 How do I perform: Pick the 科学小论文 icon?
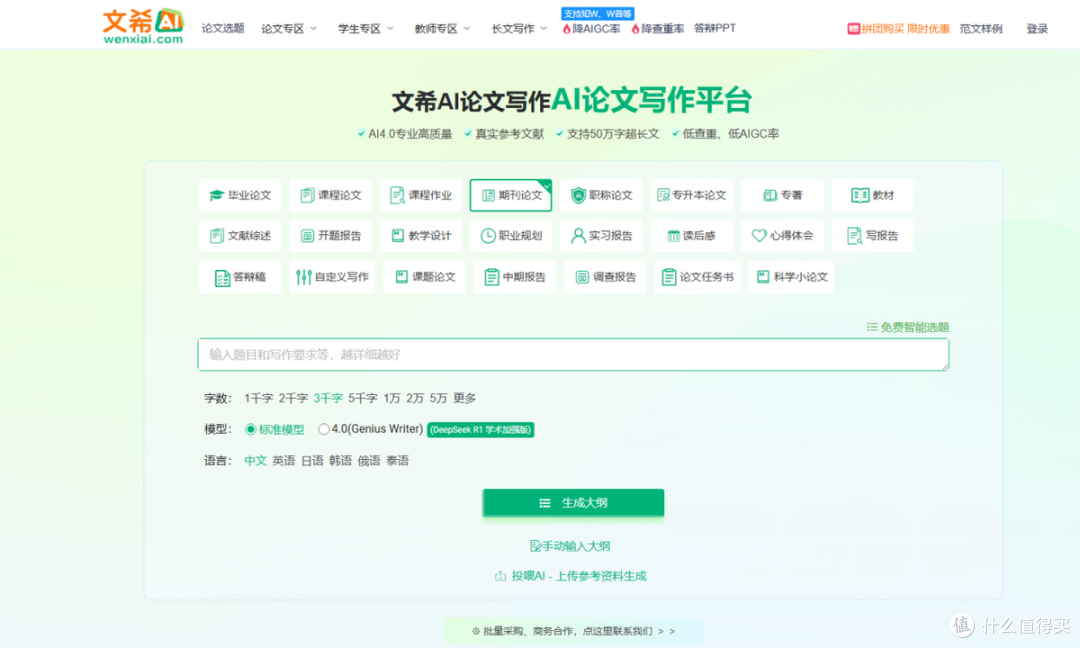762,277
